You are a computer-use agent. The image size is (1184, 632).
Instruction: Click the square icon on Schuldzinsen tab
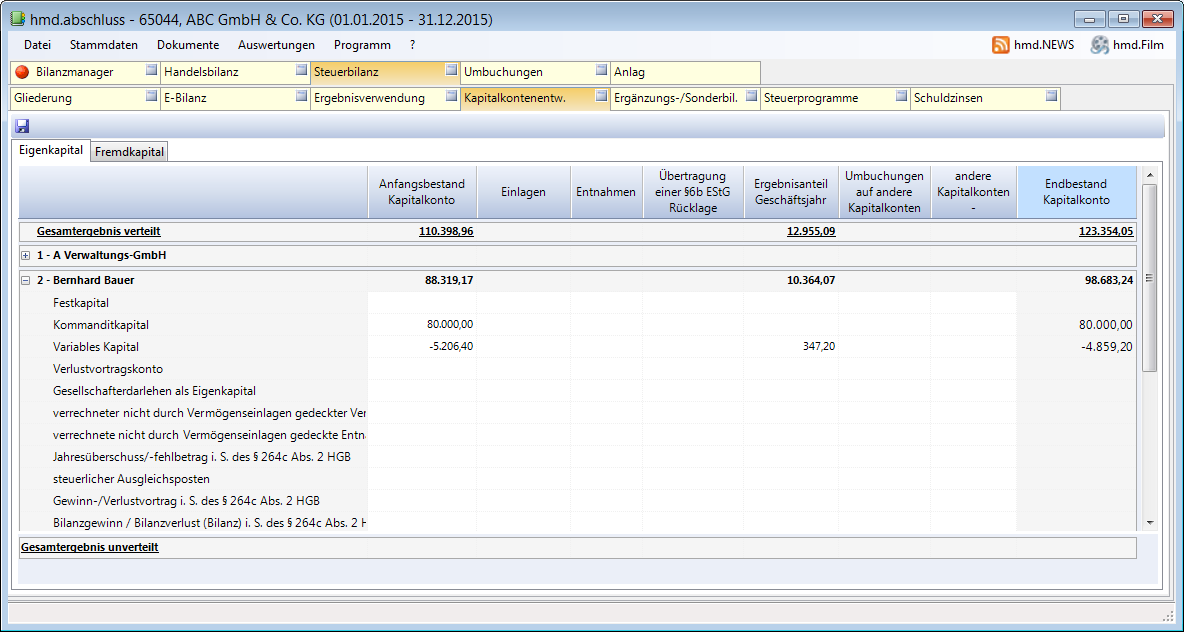[1051, 97]
